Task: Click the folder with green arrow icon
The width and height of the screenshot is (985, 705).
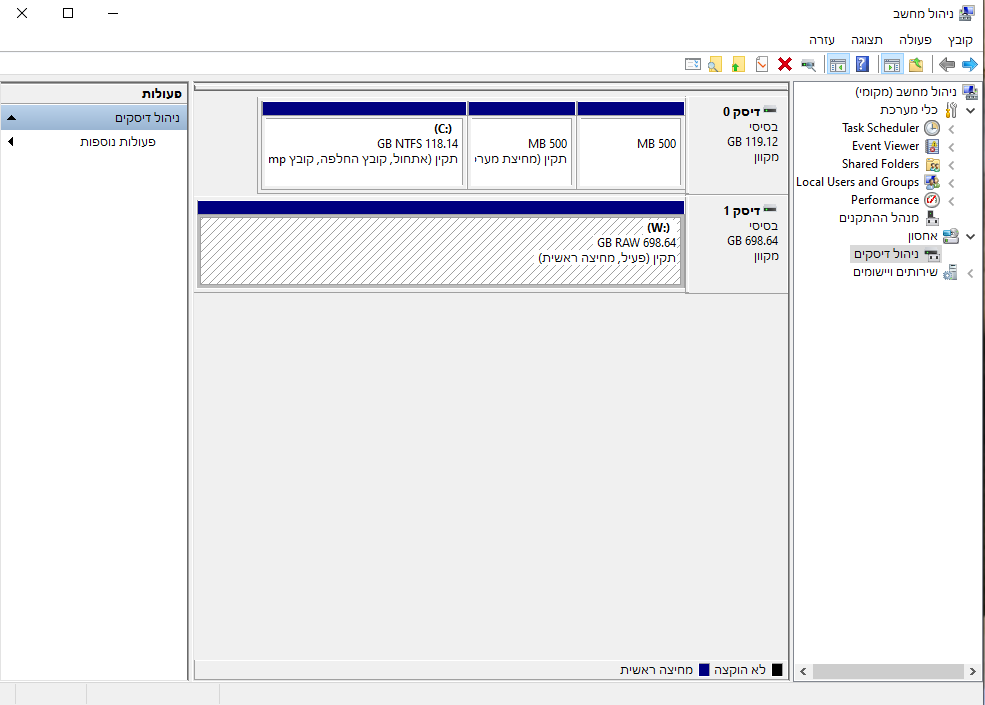Action: pos(738,64)
